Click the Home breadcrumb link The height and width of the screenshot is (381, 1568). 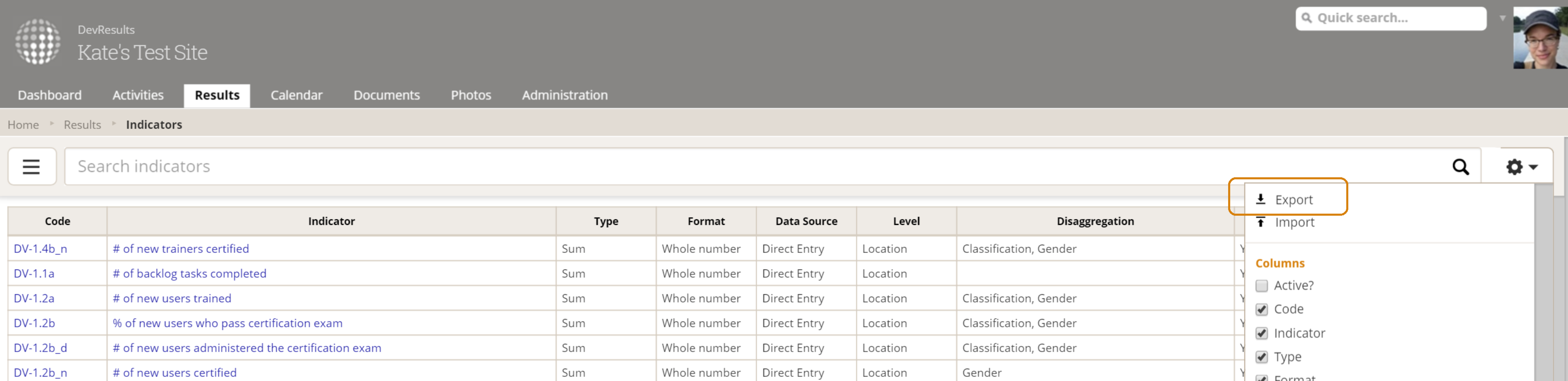(23, 125)
